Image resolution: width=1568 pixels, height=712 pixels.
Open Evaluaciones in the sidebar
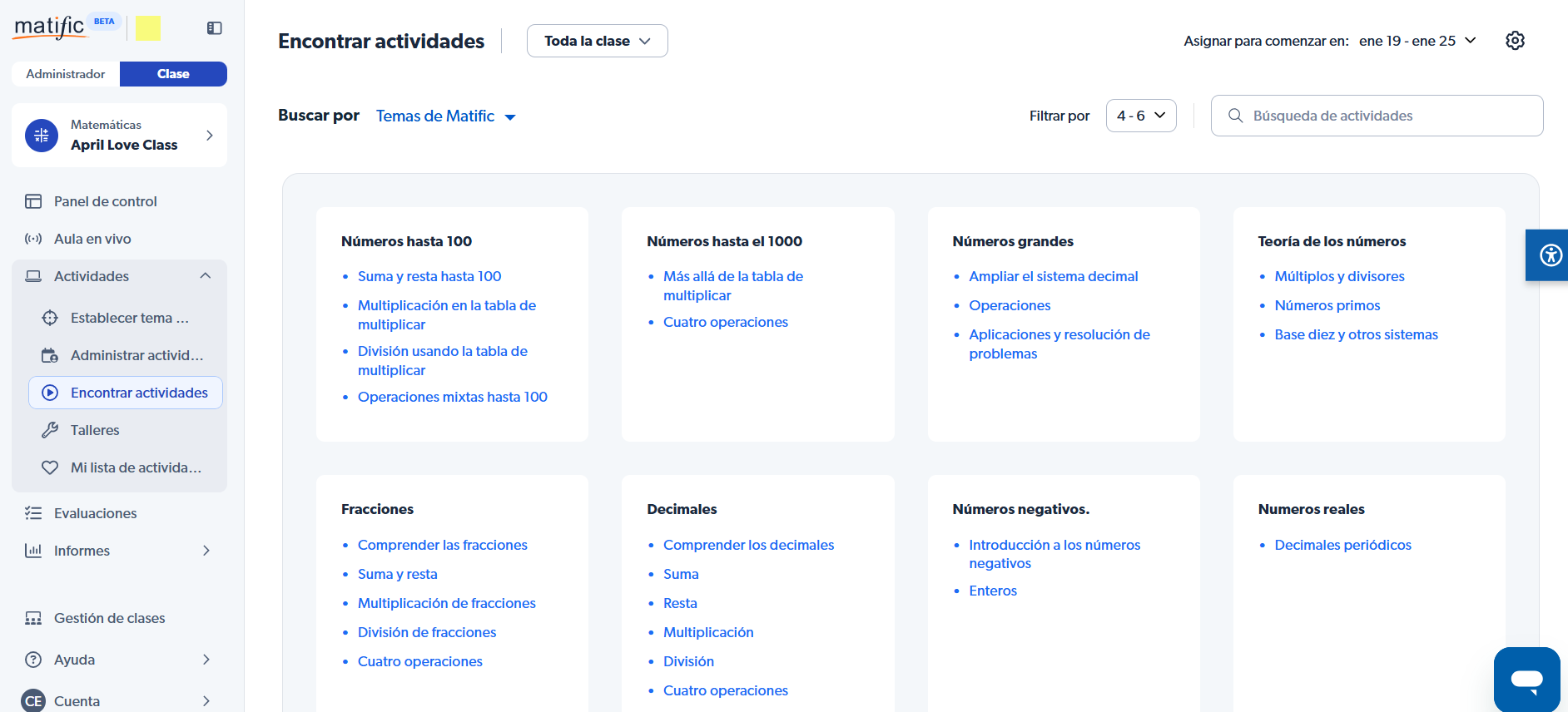pos(95,513)
